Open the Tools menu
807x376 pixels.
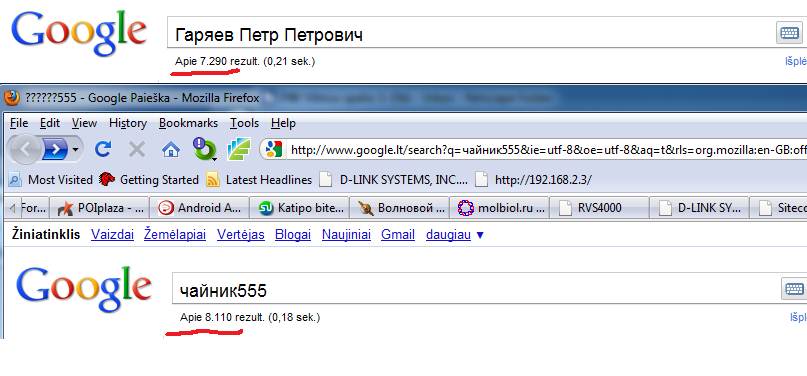tap(244, 123)
